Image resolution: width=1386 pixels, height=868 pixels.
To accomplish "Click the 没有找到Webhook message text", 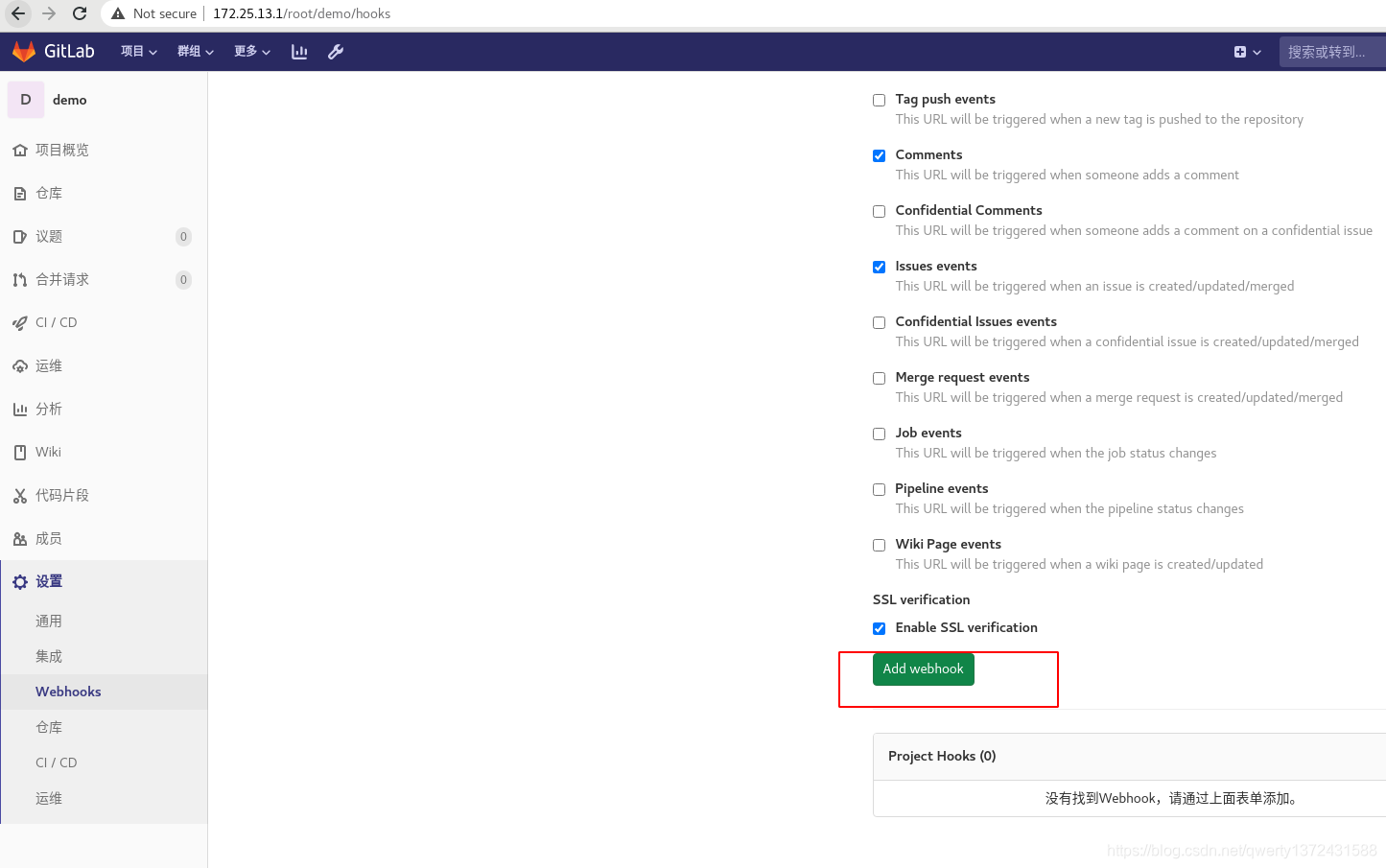I will pos(1174,799).
